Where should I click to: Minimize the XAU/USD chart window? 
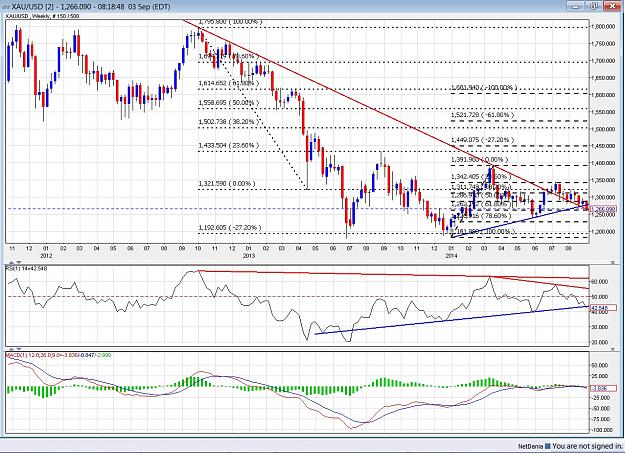(576, 6)
